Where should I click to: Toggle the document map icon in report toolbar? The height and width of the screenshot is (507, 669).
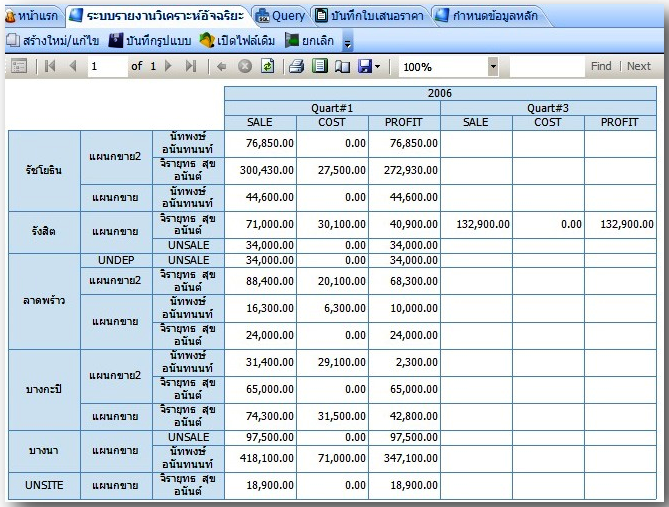click(18, 66)
